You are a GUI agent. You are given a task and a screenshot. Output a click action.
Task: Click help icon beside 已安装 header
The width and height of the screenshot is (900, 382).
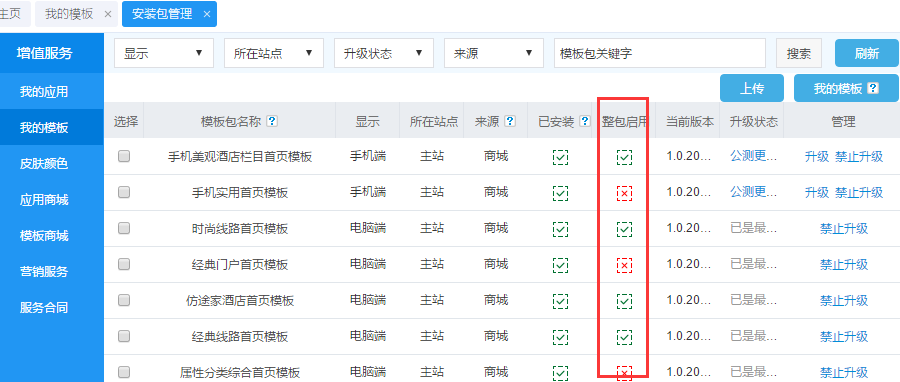(x=585, y=122)
